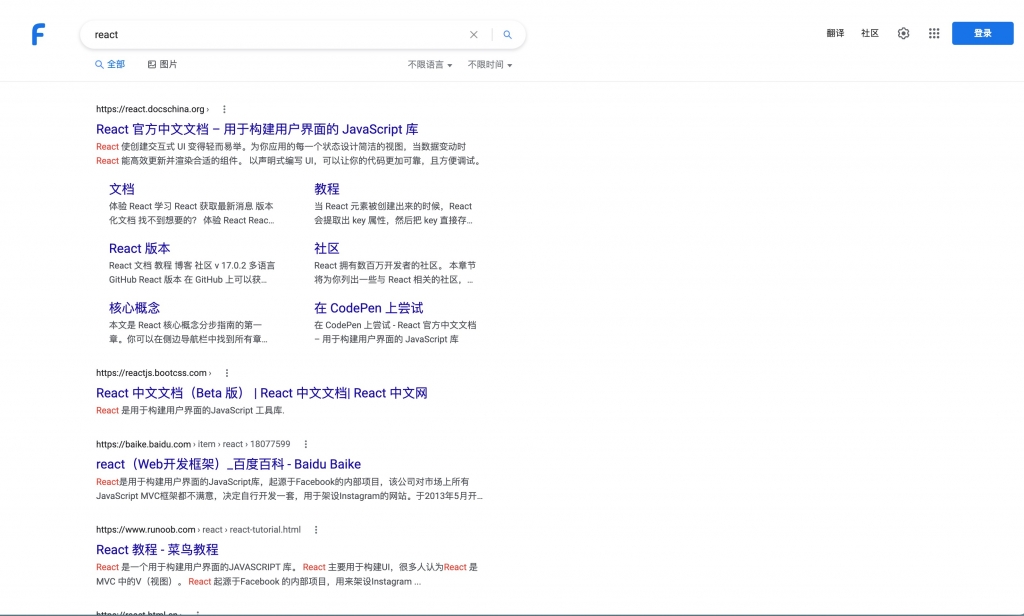The width and height of the screenshot is (1024, 616).
Task: Click the blue 登录 button
Action: 982,33
